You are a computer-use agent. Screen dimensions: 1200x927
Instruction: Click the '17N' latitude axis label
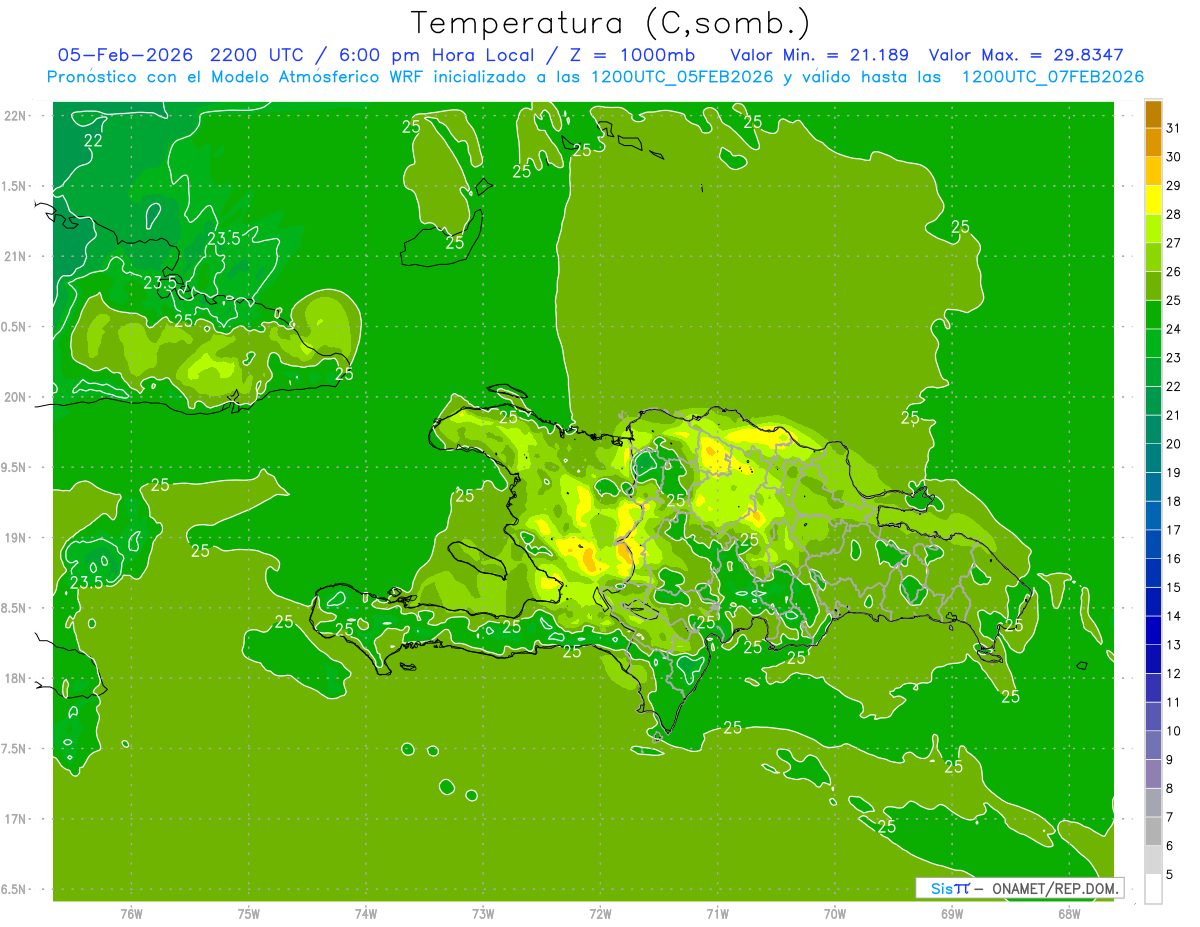coord(14,819)
